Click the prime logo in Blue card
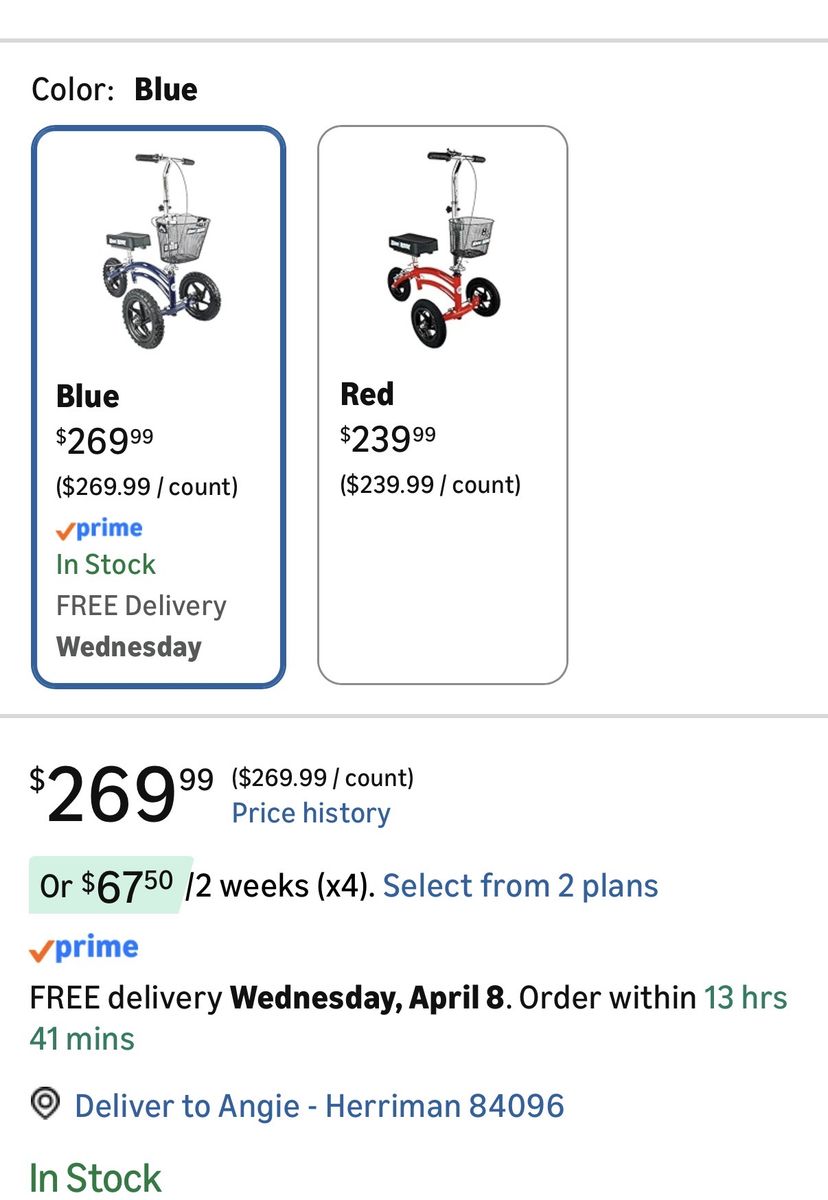The image size is (828, 1200). [99, 529]
